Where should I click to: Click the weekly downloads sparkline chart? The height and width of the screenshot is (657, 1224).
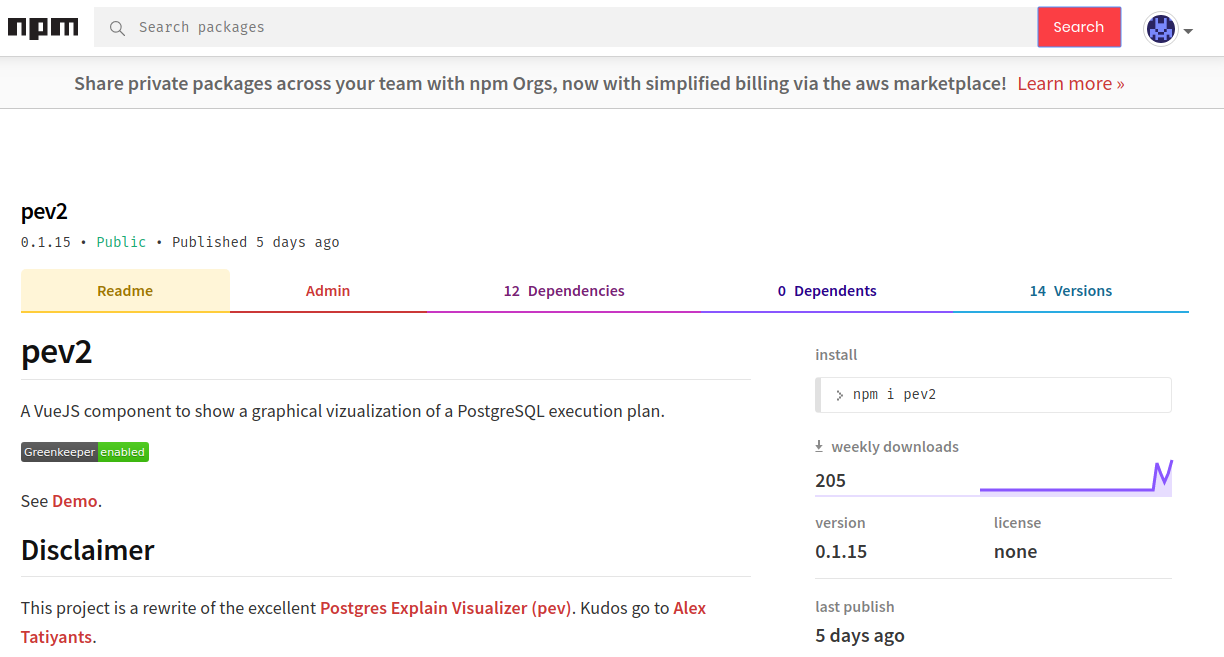coord(1076,477)
